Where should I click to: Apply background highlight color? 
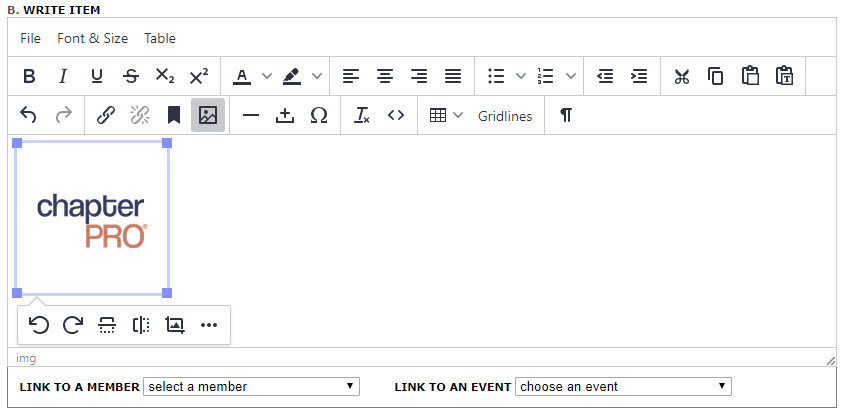pos(292,76)
